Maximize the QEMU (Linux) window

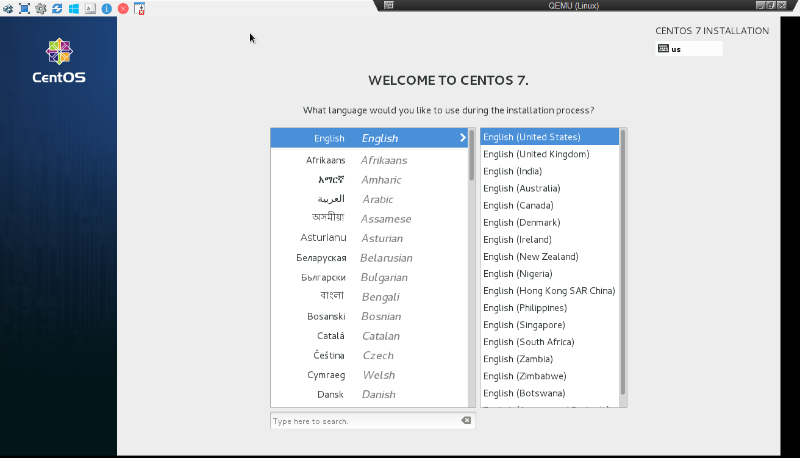(x=771, y=5)
